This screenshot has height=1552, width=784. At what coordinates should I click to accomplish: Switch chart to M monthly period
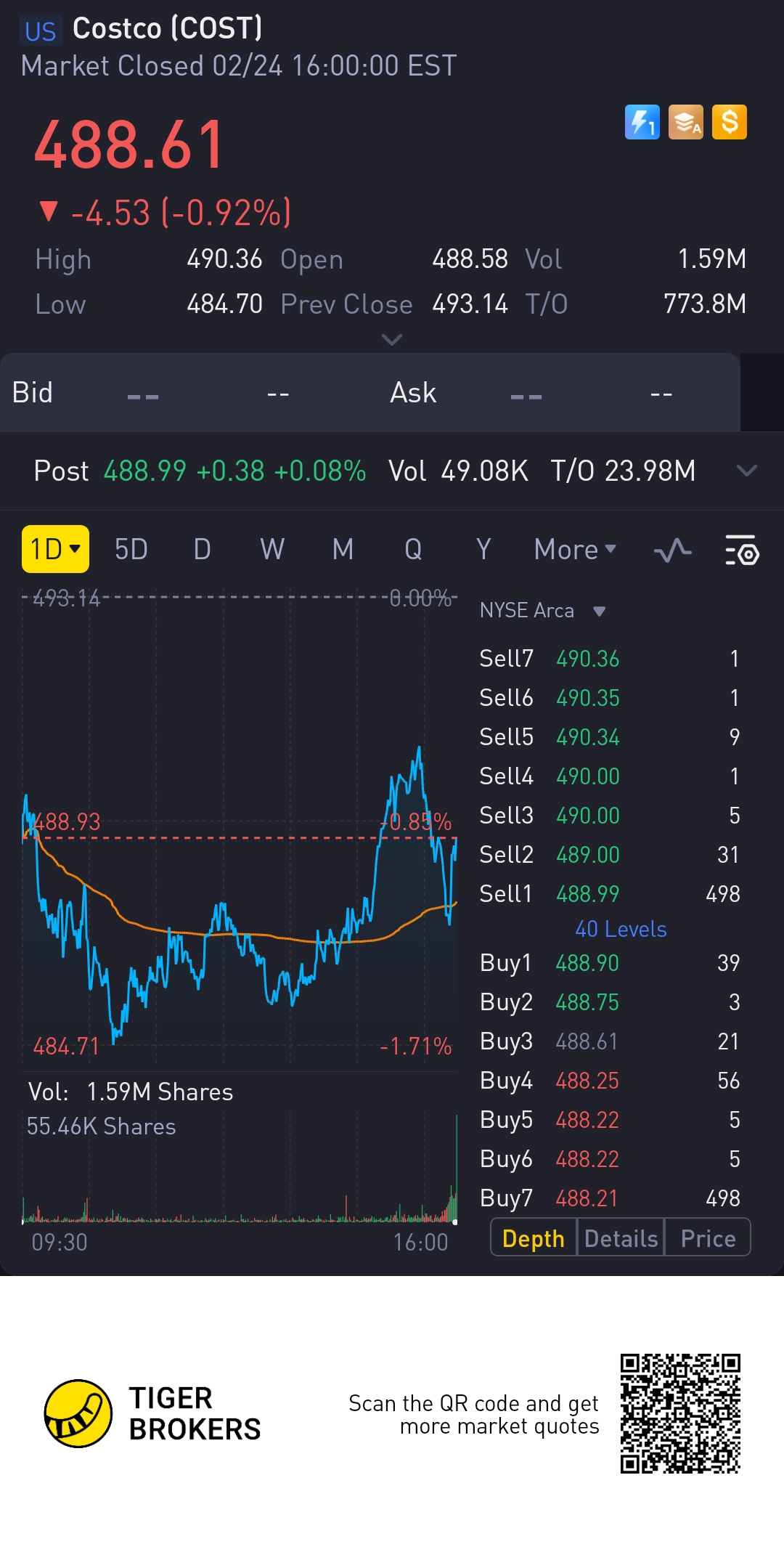(343, 550)
